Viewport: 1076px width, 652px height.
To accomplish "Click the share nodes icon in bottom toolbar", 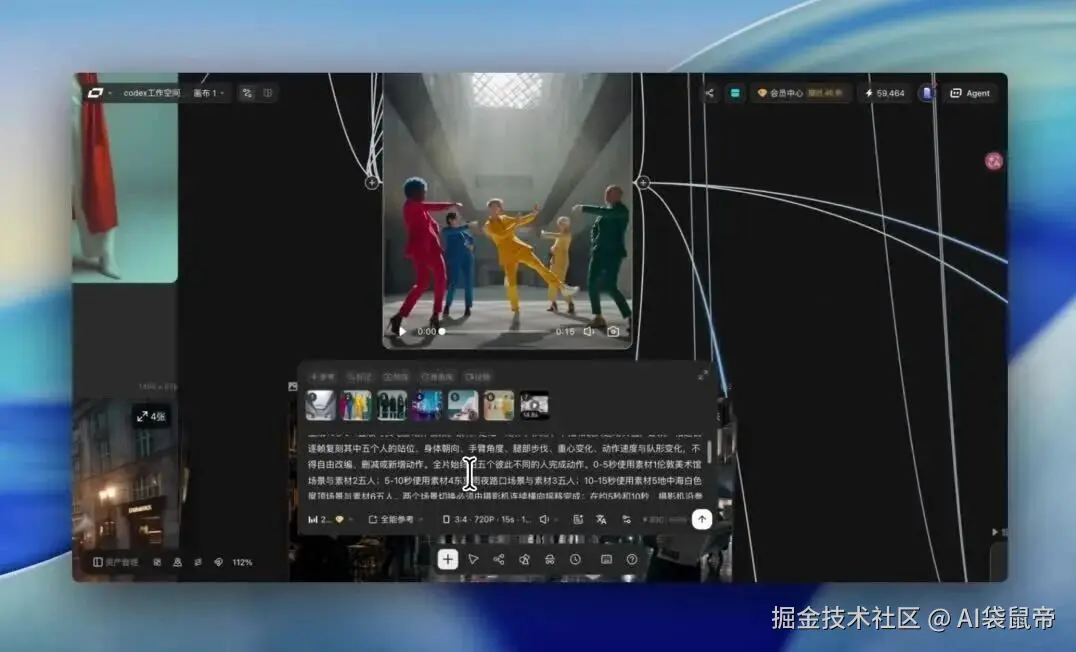I will (x=499, y=559).
